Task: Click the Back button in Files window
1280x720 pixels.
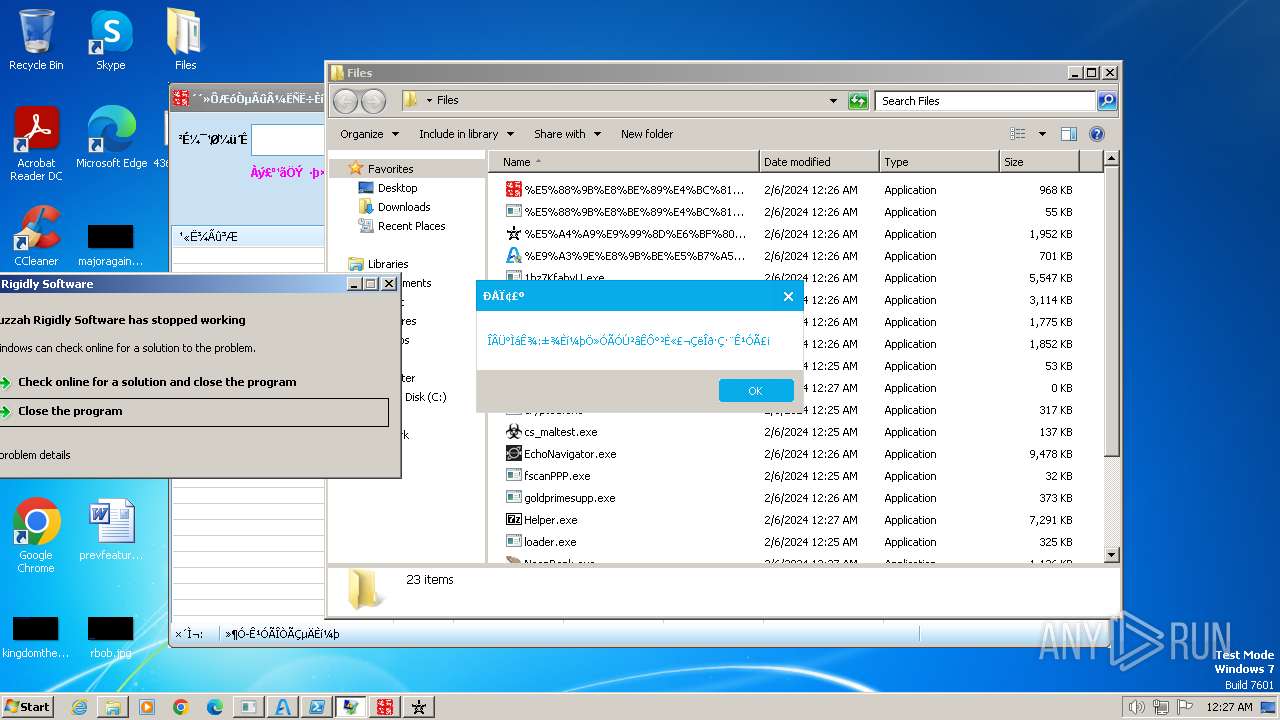Action: click(345, 100)
